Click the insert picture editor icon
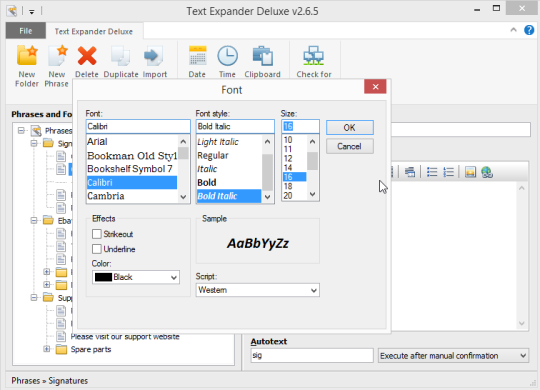The image size is (540, 390). (470, 172)
